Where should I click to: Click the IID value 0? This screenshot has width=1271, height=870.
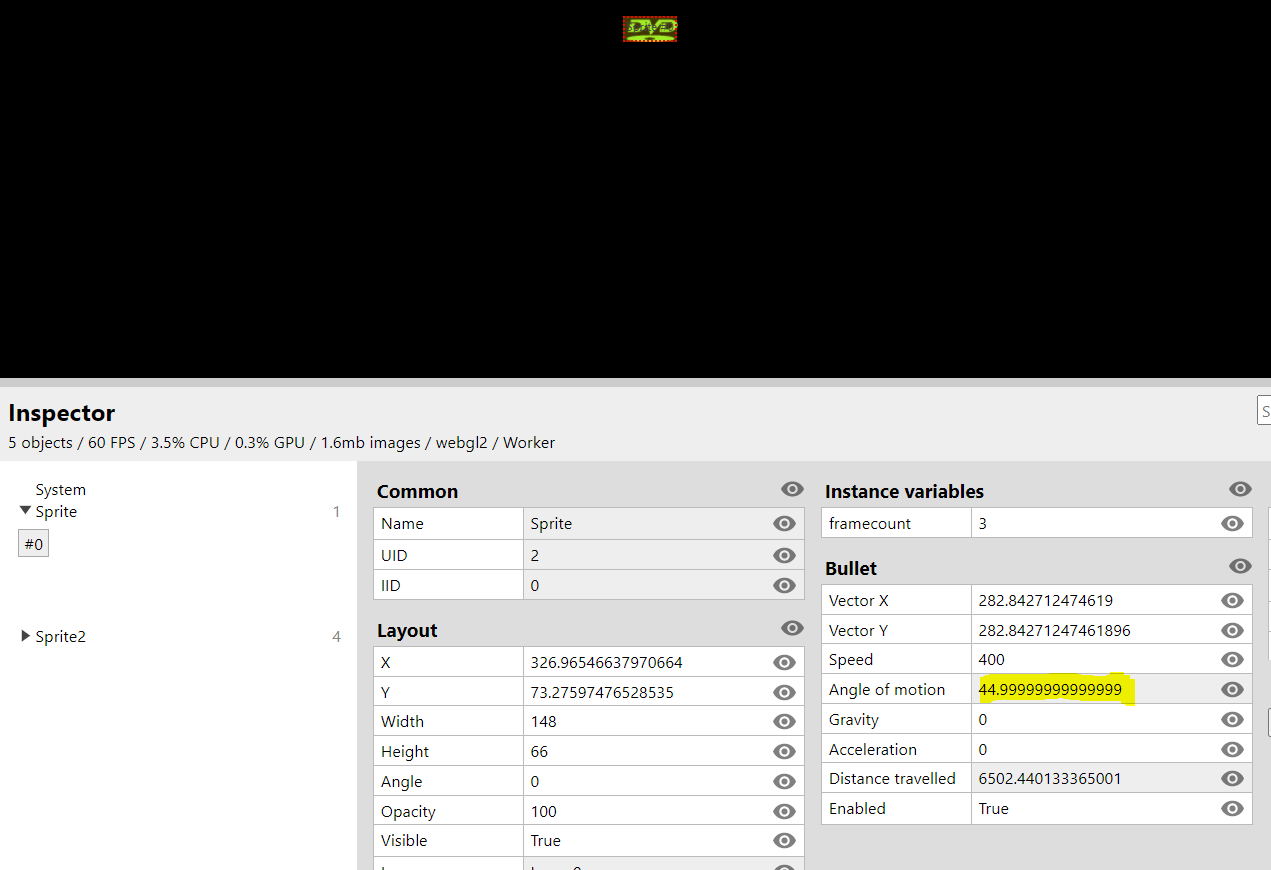535,585
